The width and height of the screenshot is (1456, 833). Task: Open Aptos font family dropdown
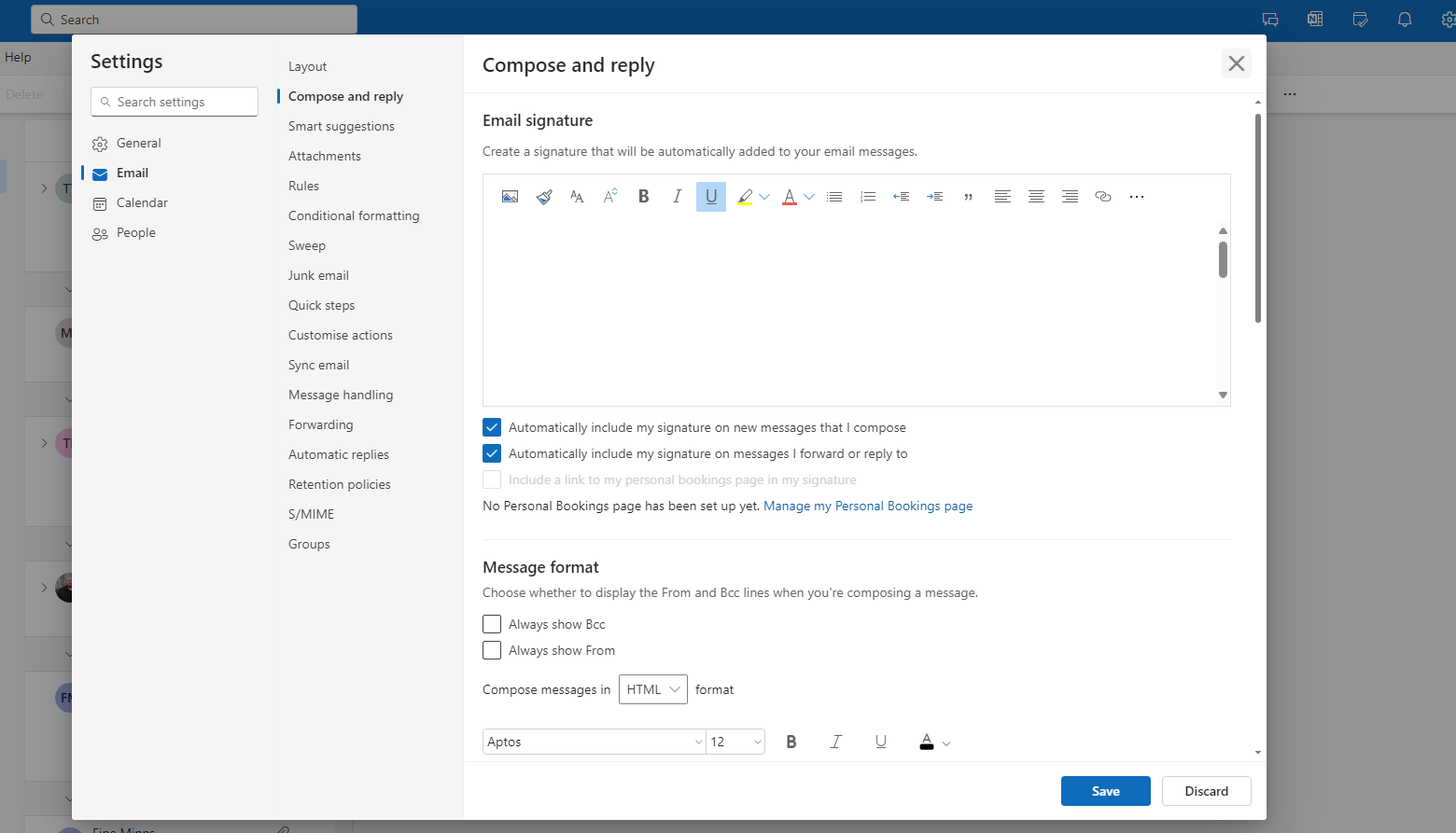(x=595, y=742)
